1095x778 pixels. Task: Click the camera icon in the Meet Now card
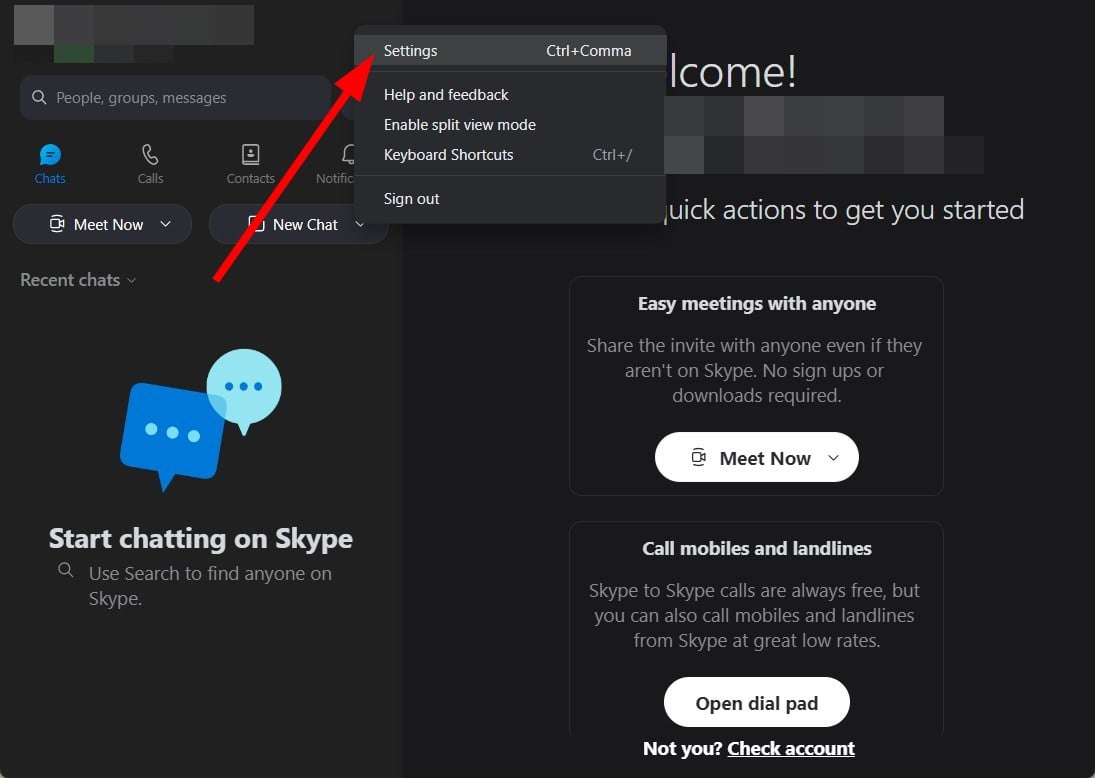(x=698, y=457)
